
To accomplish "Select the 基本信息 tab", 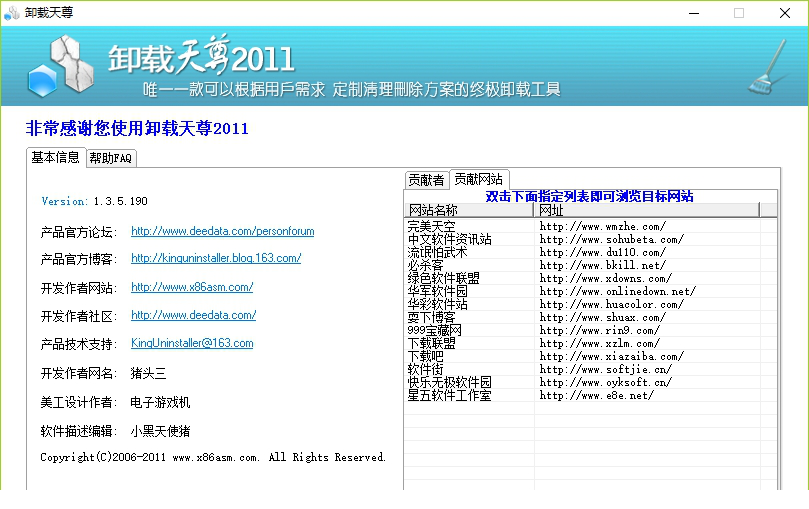I will (55, 157).
